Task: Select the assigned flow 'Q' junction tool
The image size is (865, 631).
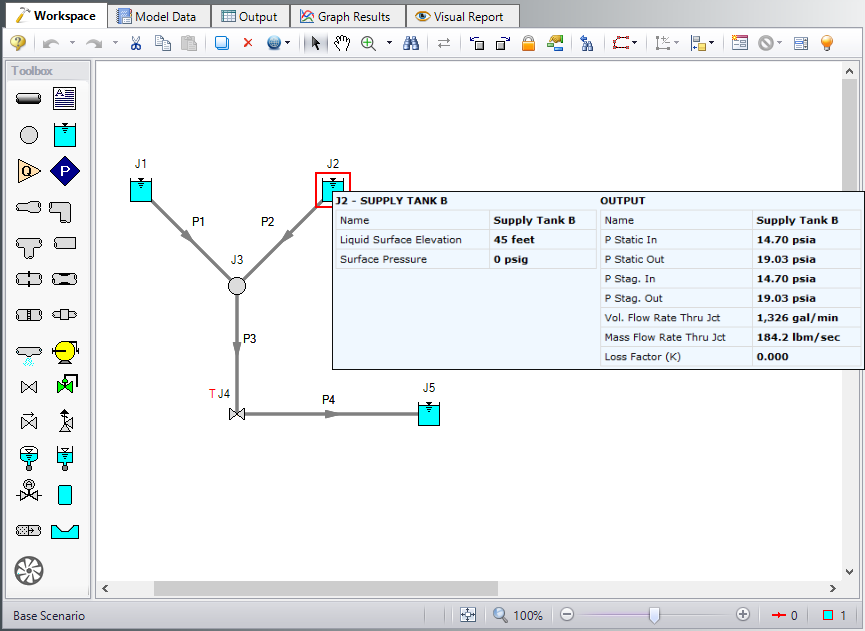Action: 29,171
